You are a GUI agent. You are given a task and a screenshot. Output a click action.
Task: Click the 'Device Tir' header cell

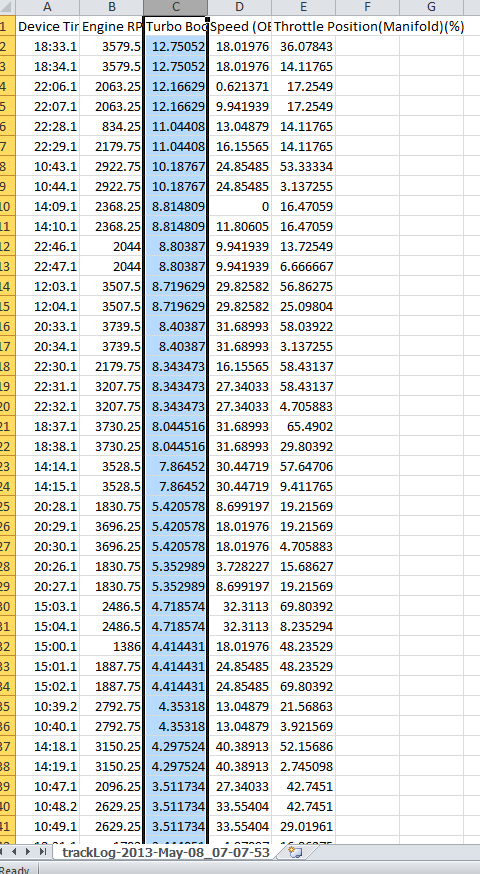[47, 26]
